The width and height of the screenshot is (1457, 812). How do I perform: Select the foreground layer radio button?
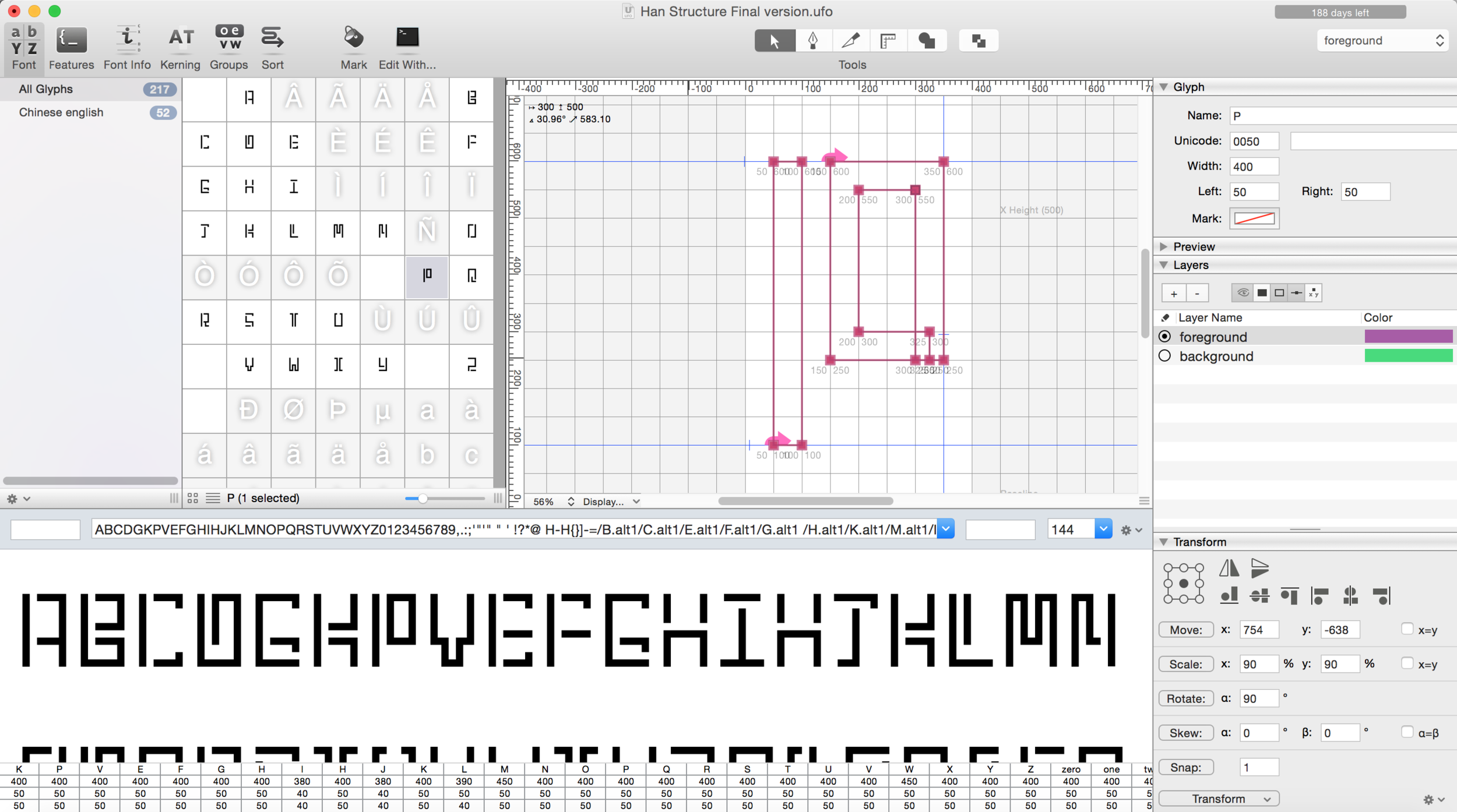1164,336
